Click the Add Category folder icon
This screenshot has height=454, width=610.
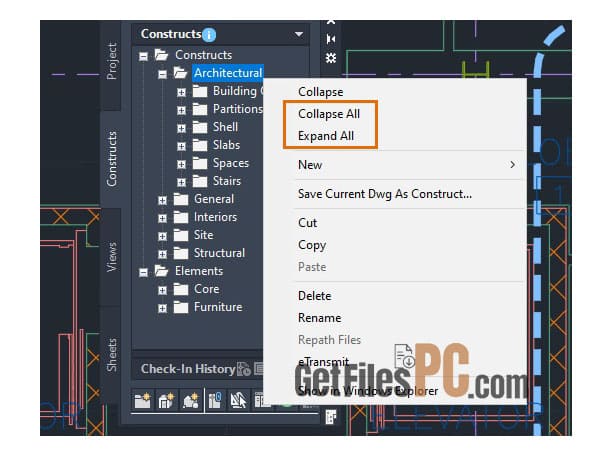142,400
